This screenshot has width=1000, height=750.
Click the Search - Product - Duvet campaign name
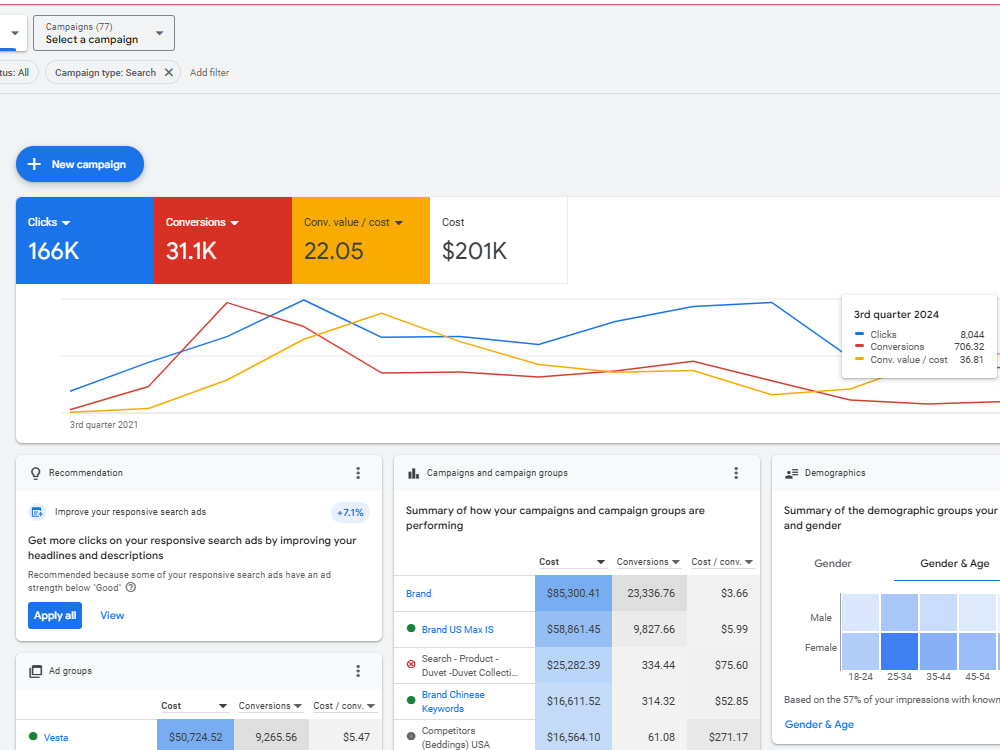point(469,666)
